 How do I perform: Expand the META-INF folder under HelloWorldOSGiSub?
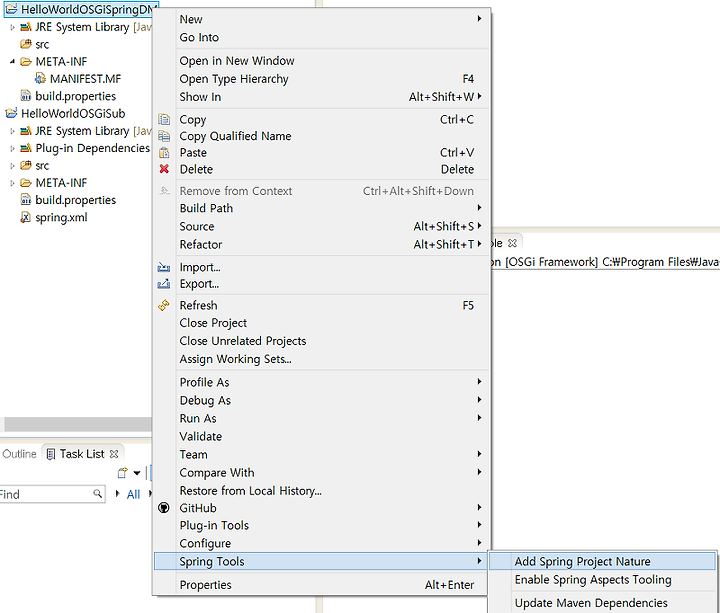tap(12, 183)
